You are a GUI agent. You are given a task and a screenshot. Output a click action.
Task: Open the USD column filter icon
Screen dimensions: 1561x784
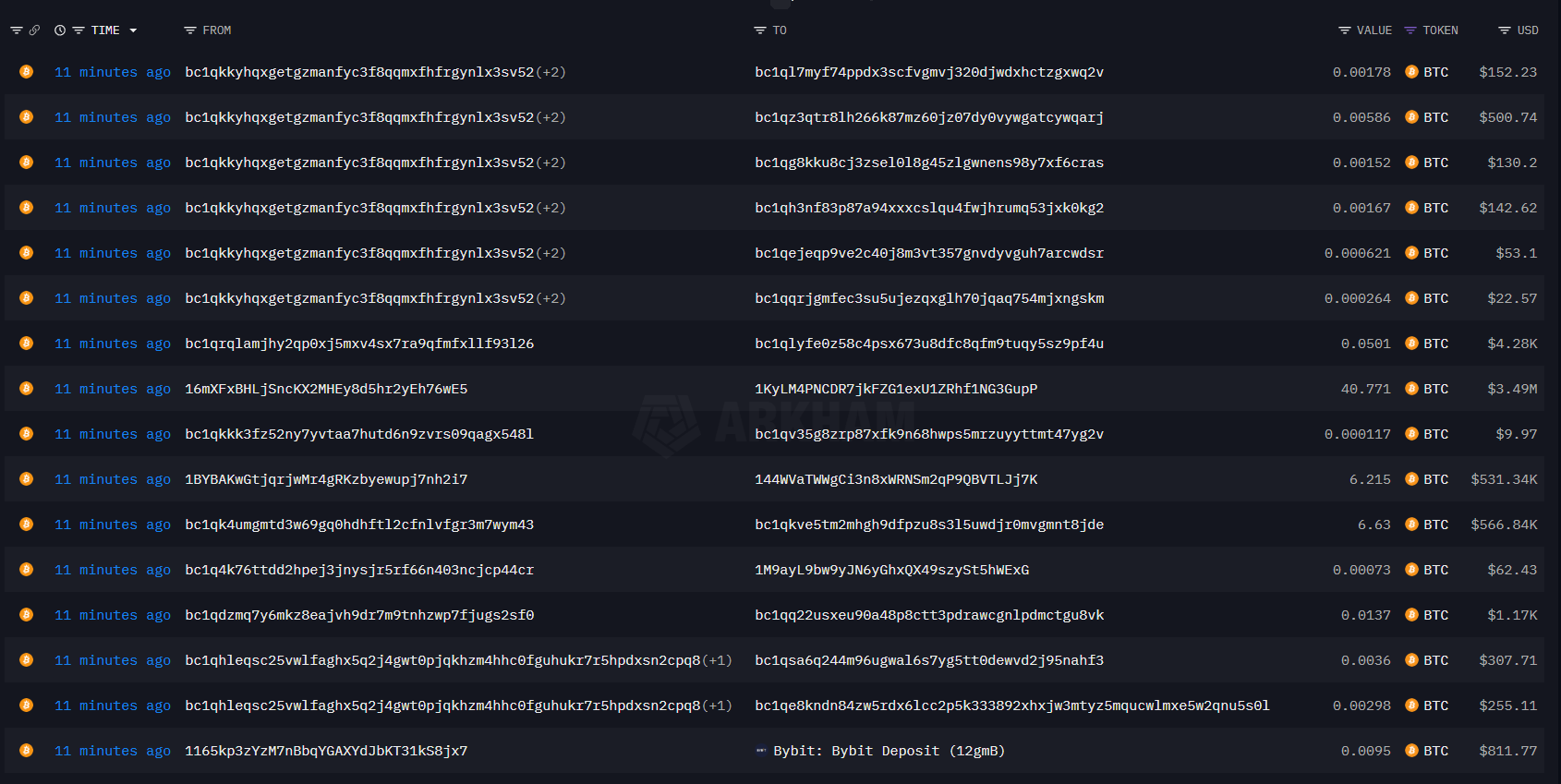(1505, 30)
